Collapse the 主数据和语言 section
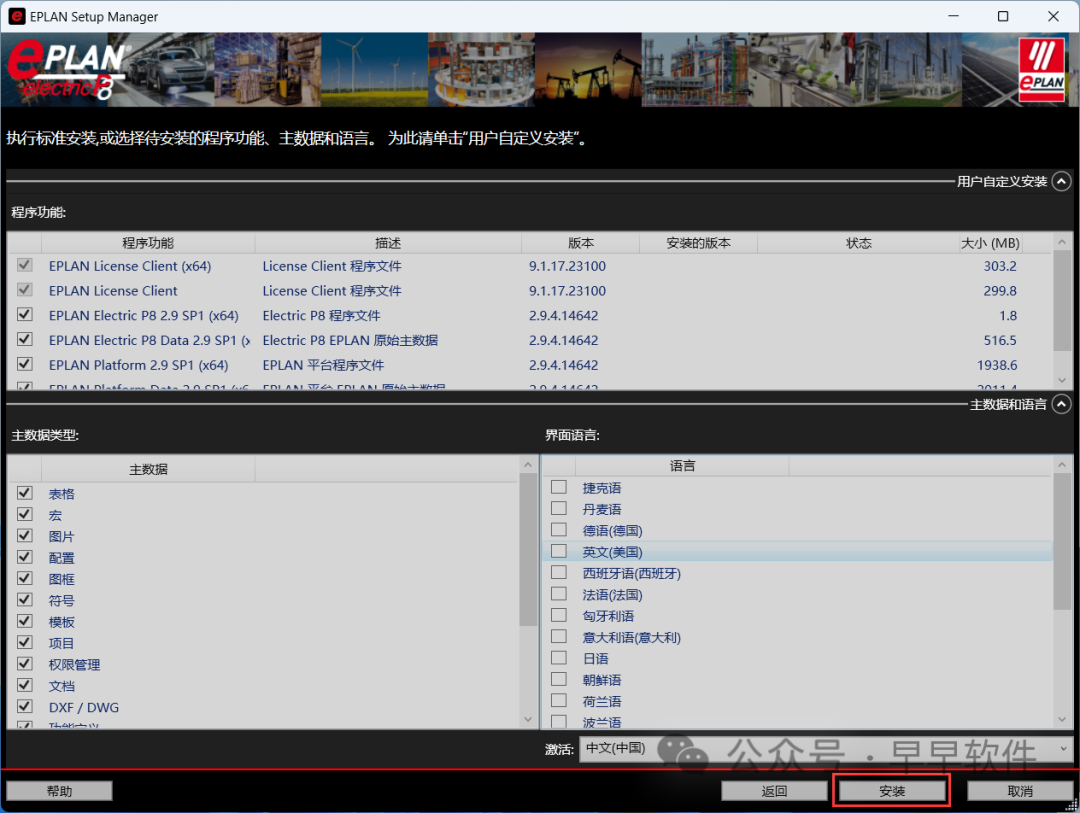1080x813 pixels. tap(1061, 404)
